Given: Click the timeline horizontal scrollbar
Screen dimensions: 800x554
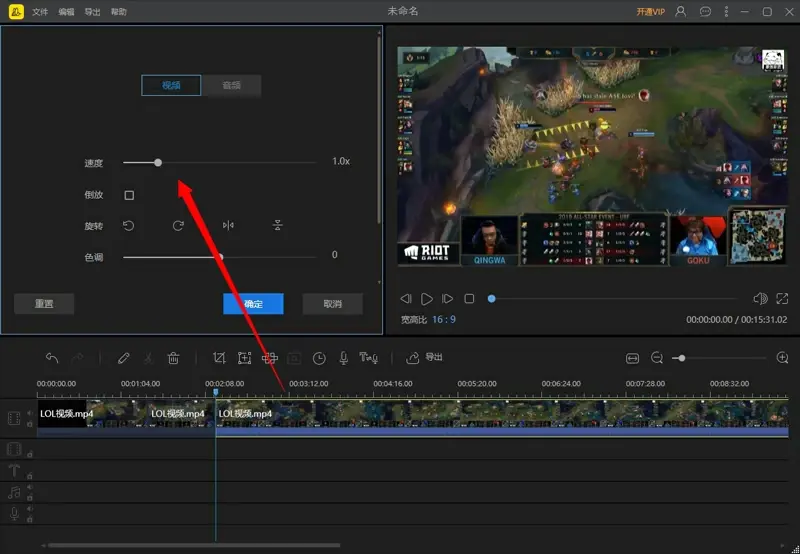Looking at the screenshot, I should 194,545.
